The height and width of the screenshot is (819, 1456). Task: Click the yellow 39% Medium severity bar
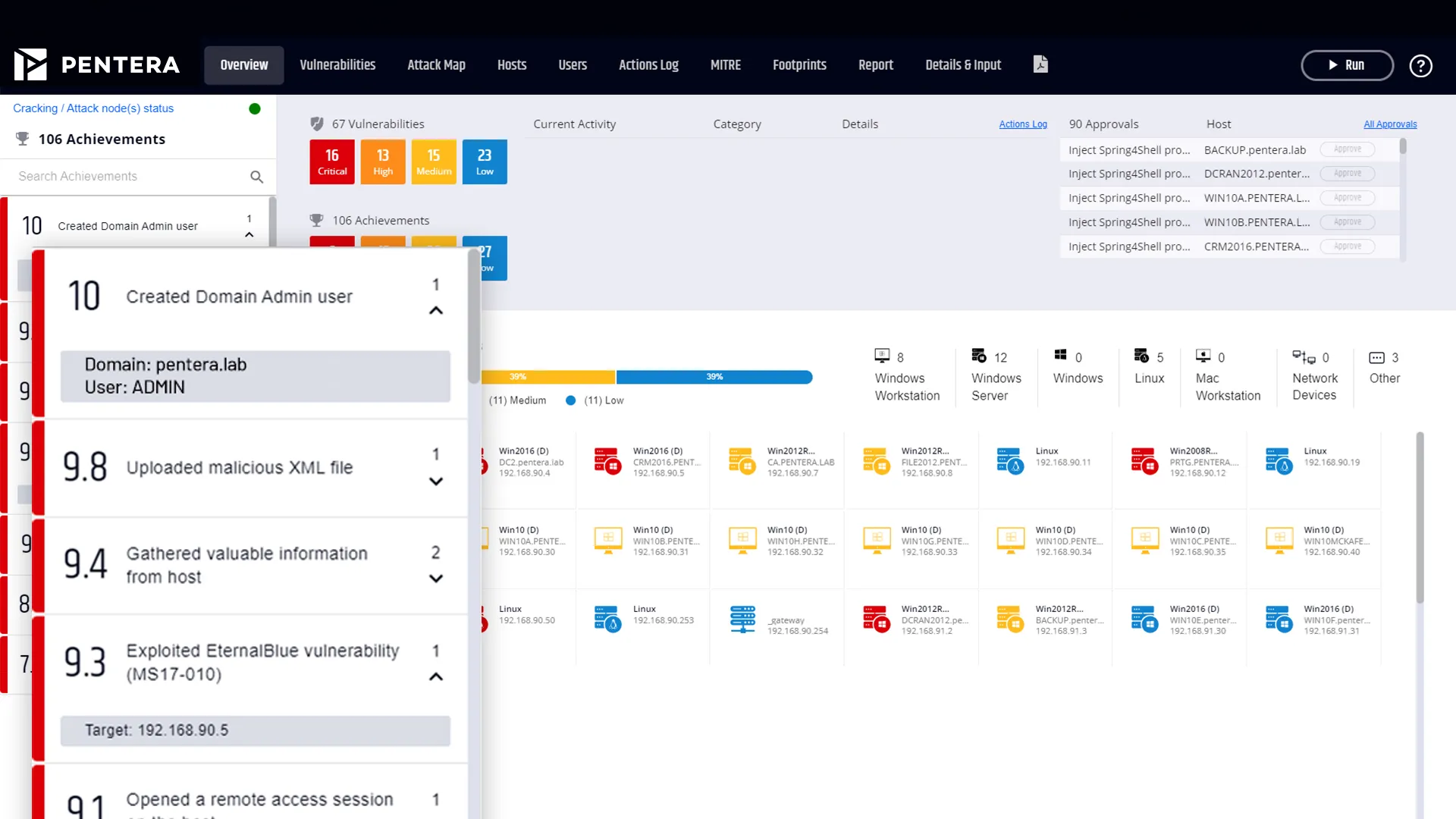tap(548, 377)
